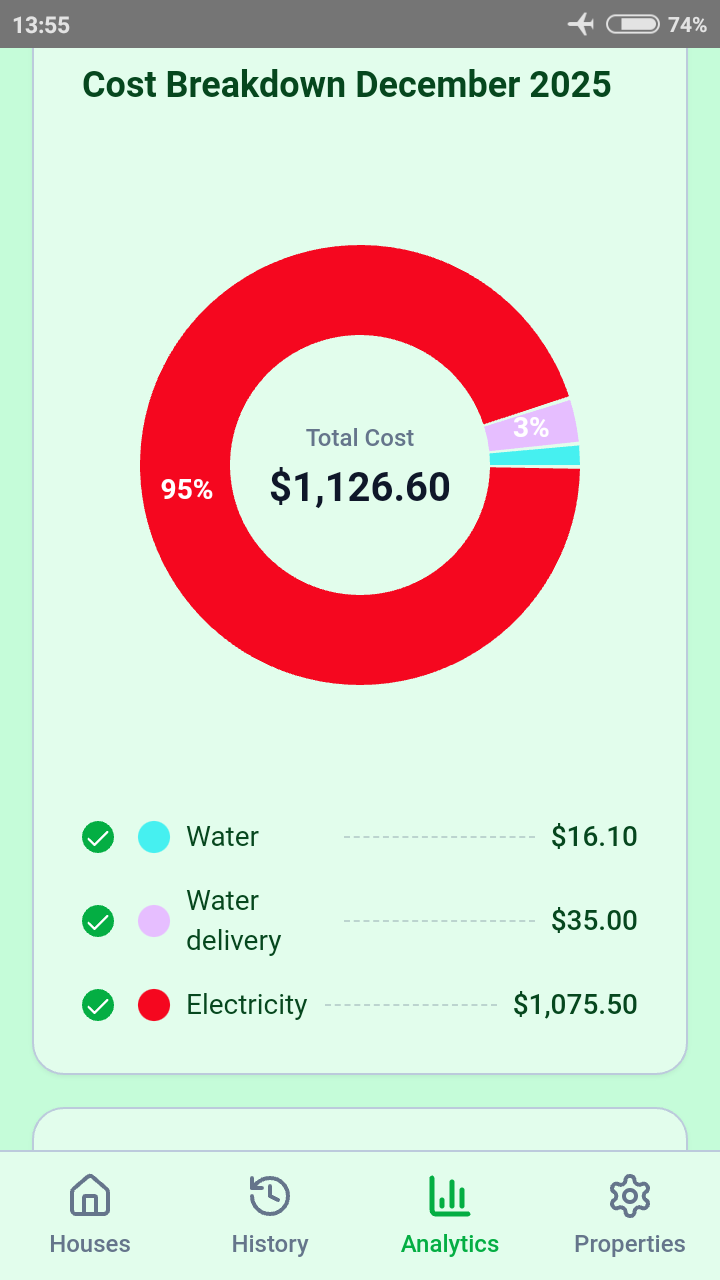The image size is (720, 1280).
Task: Switch to the History tab label
Action: click(x=270, y=1244)
